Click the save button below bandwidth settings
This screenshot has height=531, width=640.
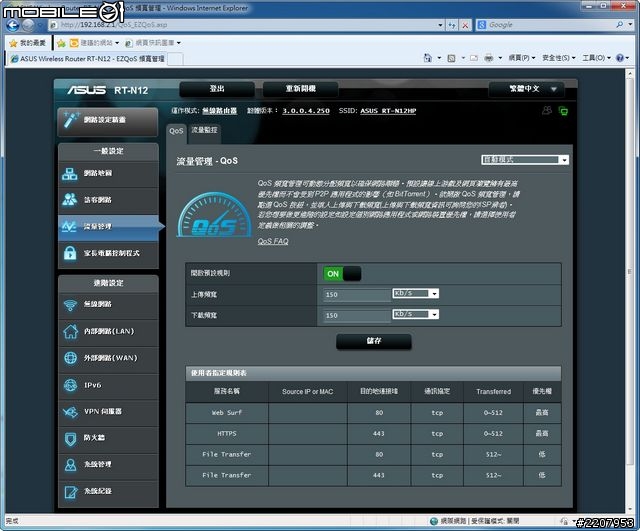(x=373, y=341)
